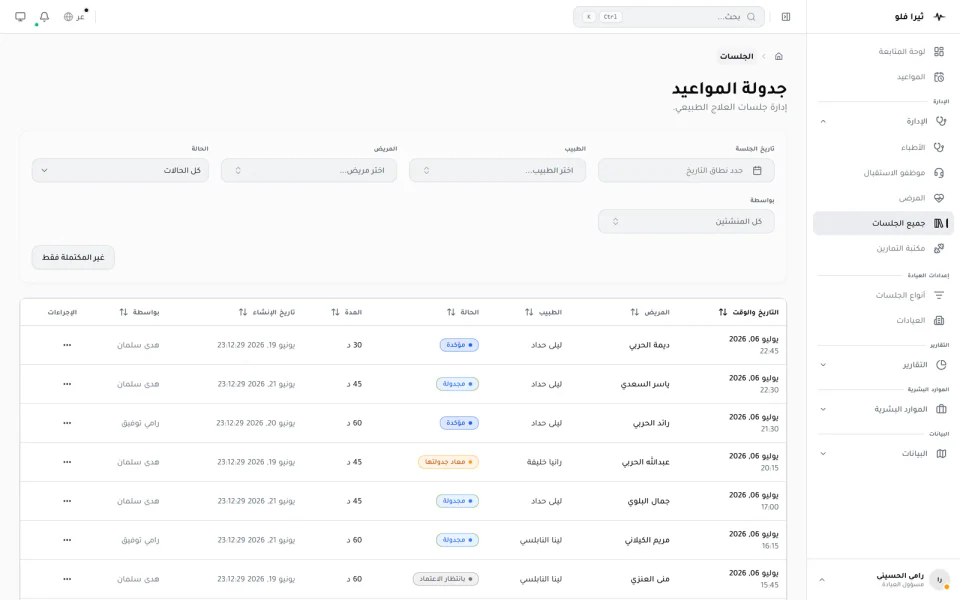Open actions menu for ديمة الحربي row
This screenshot has height=600, width=960.
pyautogui.click(x=67, y=345)
